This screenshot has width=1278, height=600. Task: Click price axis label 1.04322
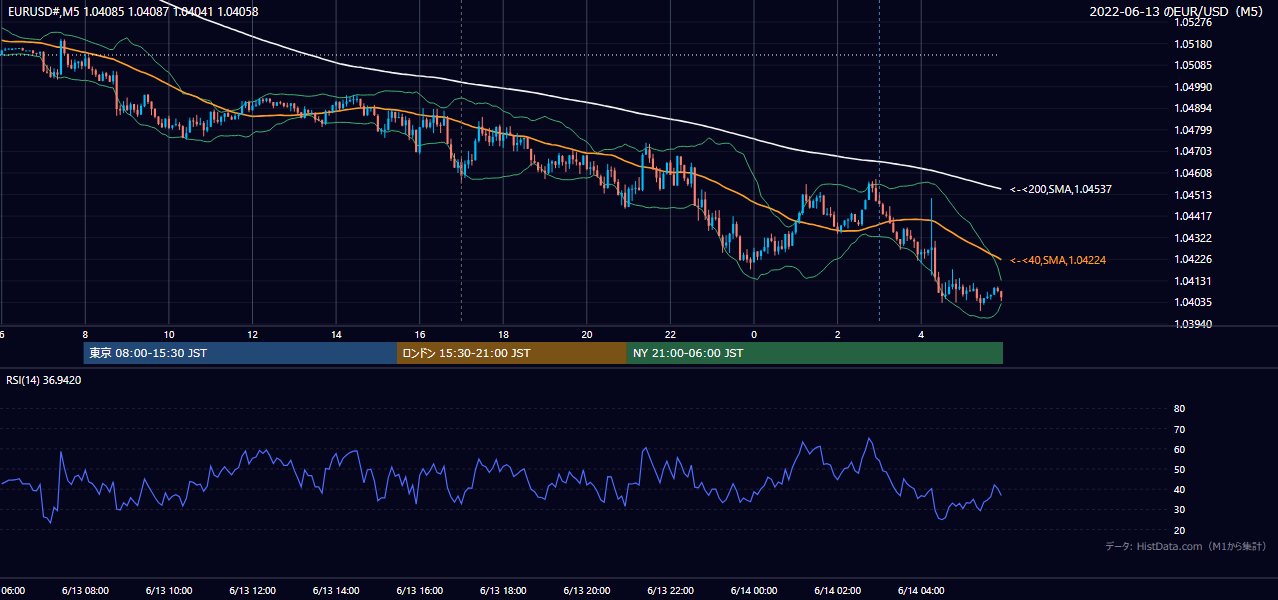1194,238
